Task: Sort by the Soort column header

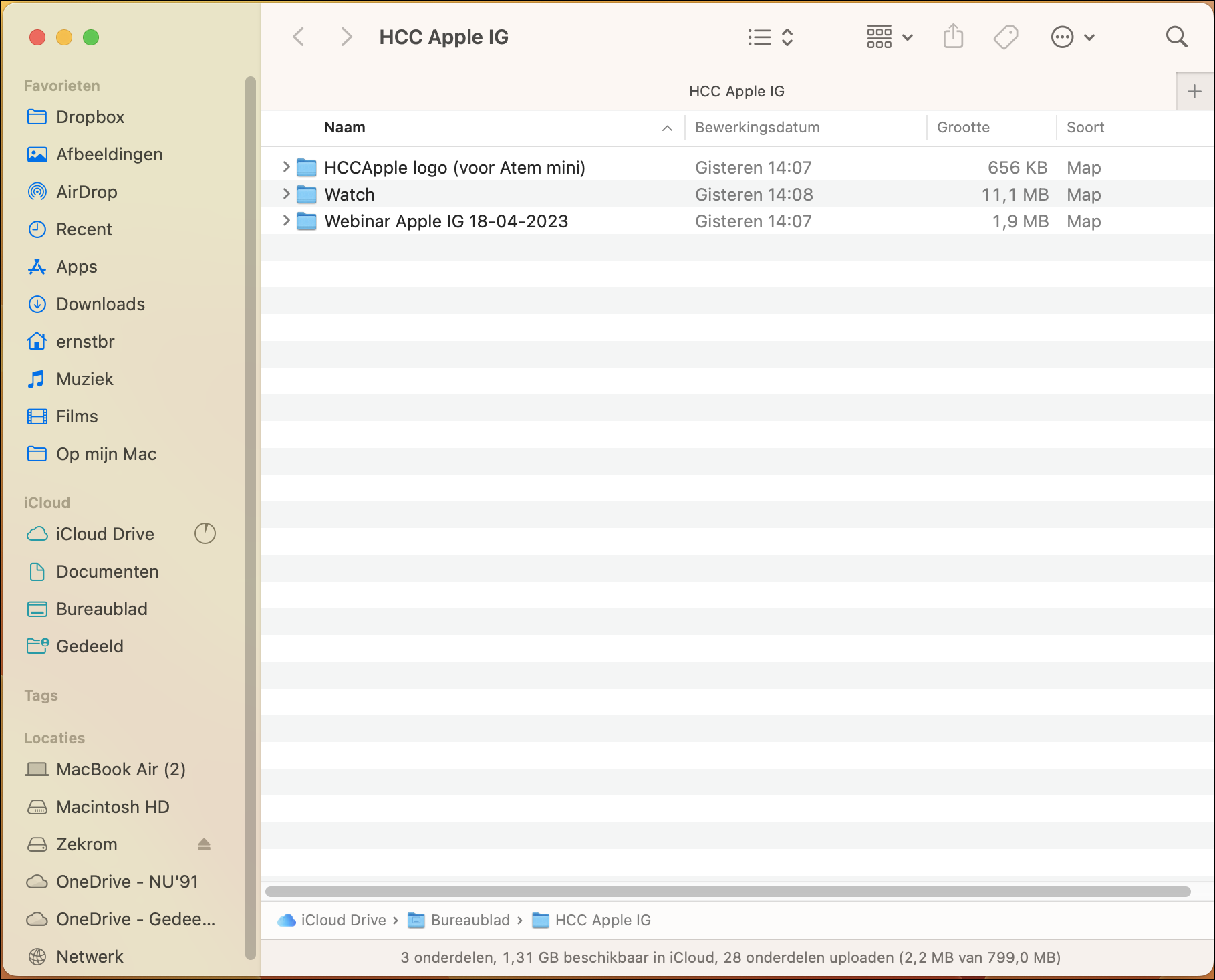Action: tap(1135, 127)
